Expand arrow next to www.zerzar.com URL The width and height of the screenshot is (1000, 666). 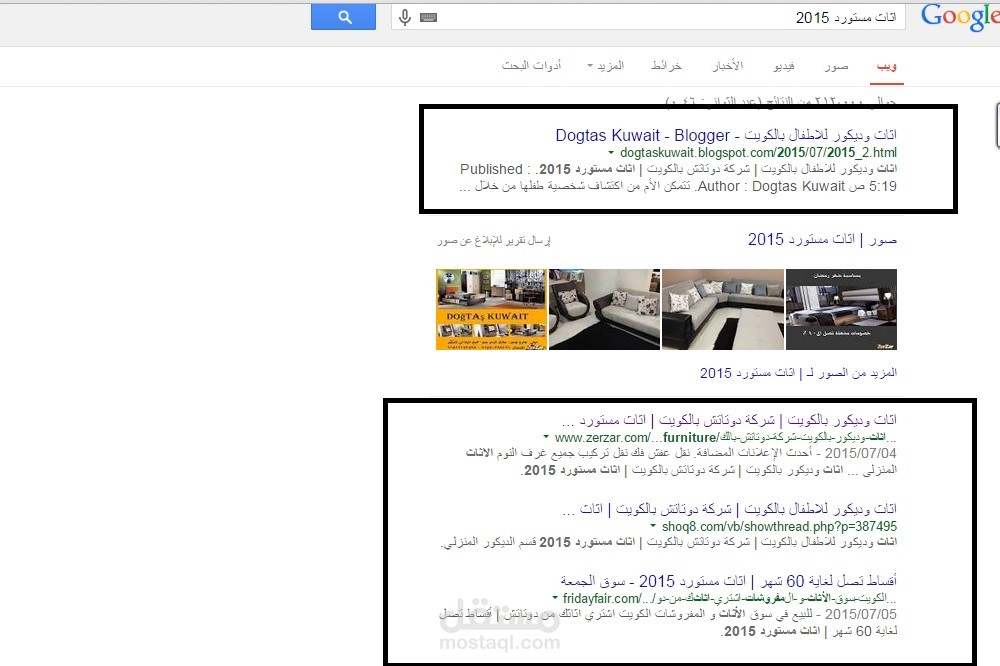point(546,438)
